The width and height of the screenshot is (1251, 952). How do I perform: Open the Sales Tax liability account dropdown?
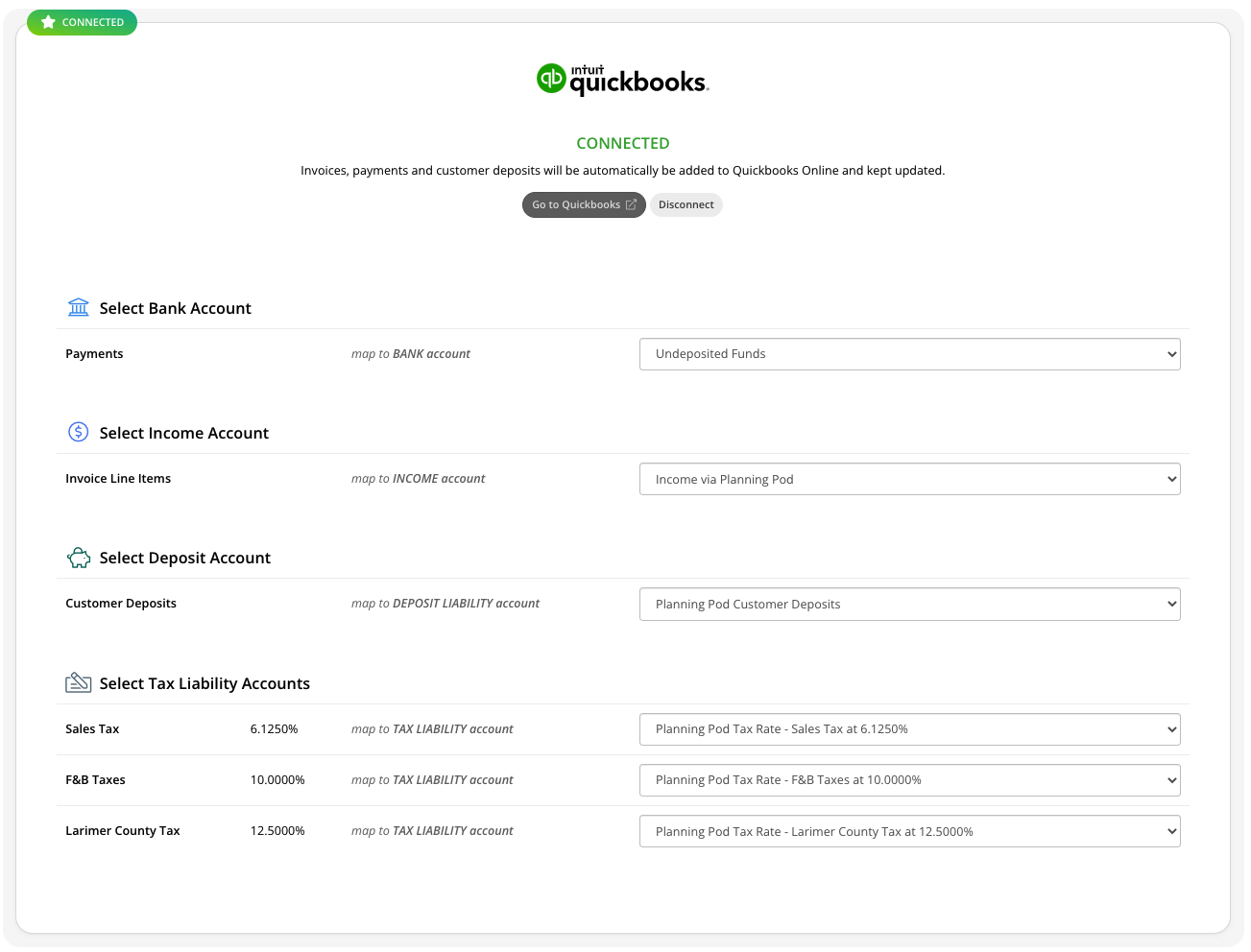[909, 729]
